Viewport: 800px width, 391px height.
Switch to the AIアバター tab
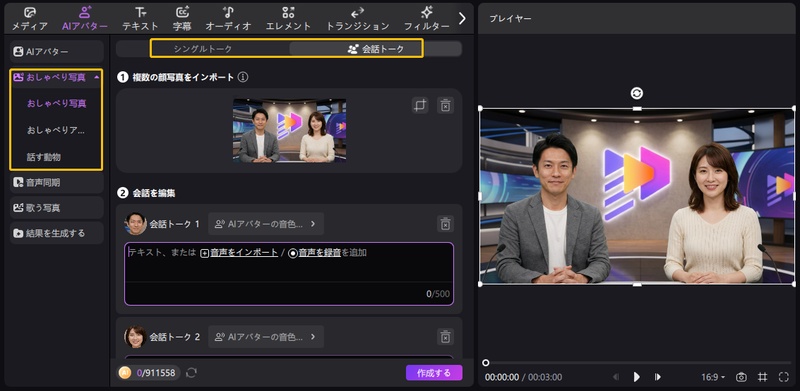pyautogui.click(x=85, y=19)
